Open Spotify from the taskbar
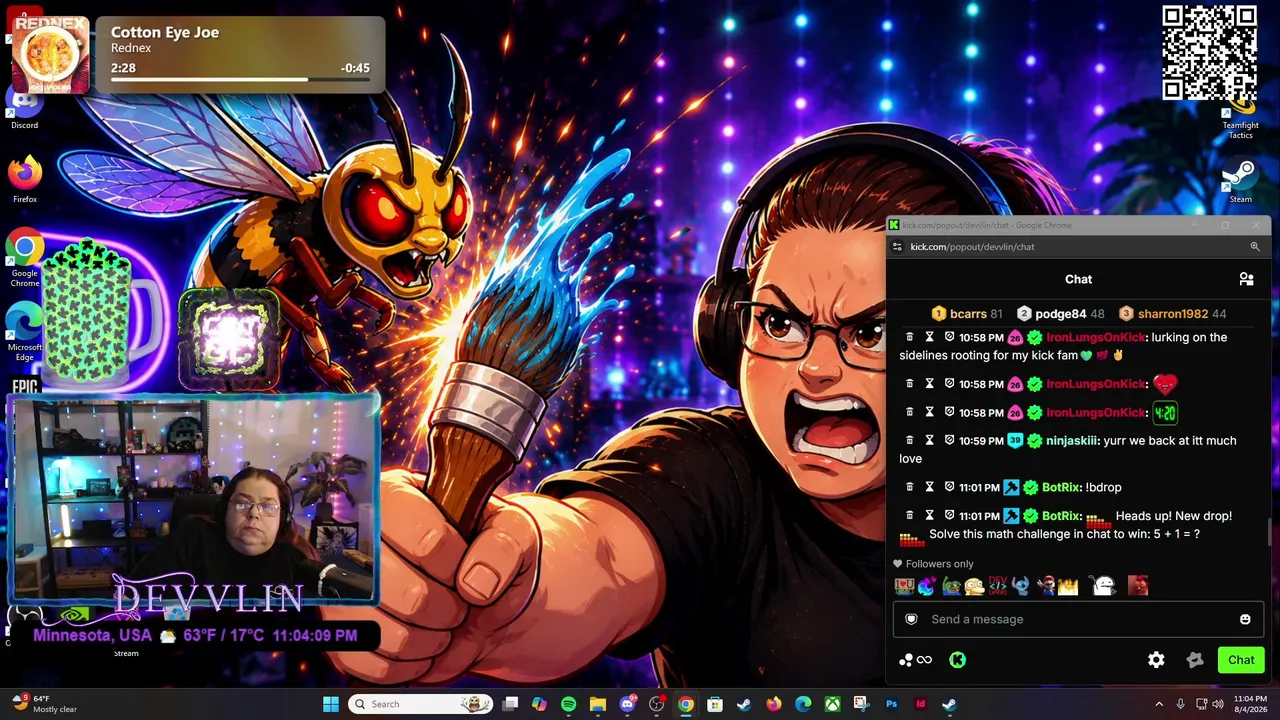This screenshot has width=1280, height=720. coord(568,704)
